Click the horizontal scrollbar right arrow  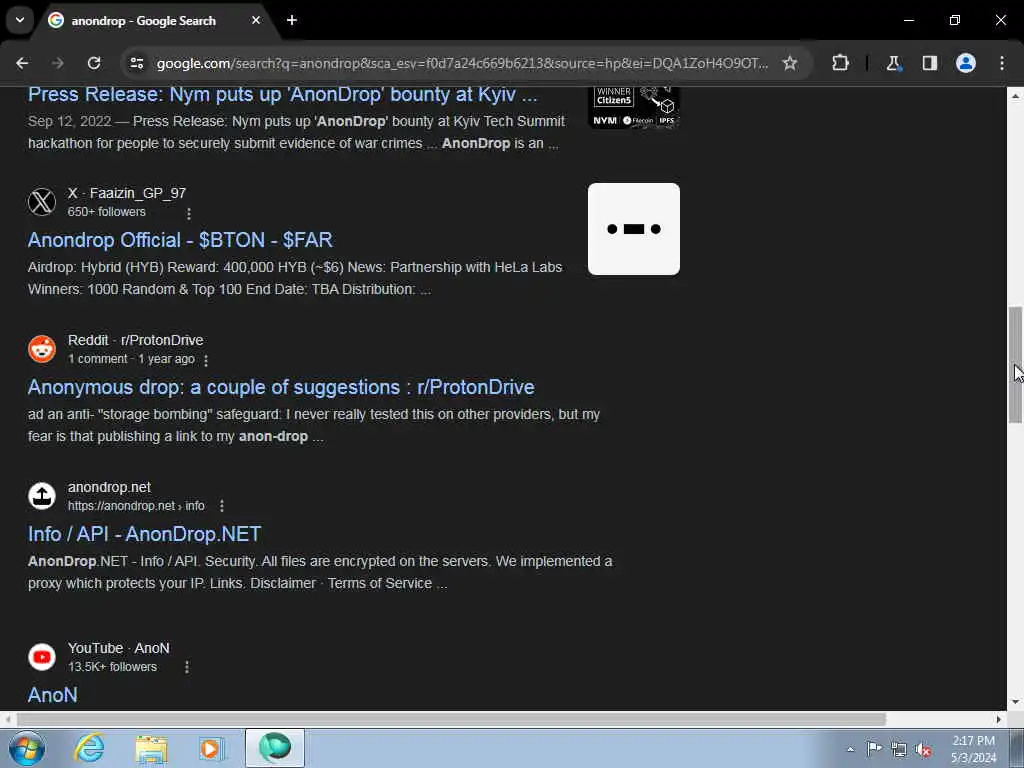999,719
